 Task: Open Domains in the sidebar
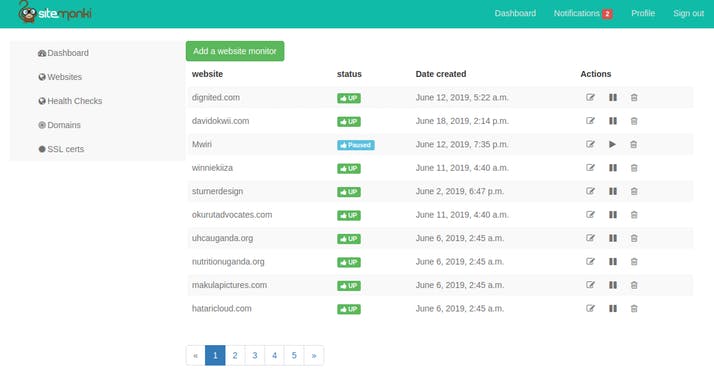point(59,125)
